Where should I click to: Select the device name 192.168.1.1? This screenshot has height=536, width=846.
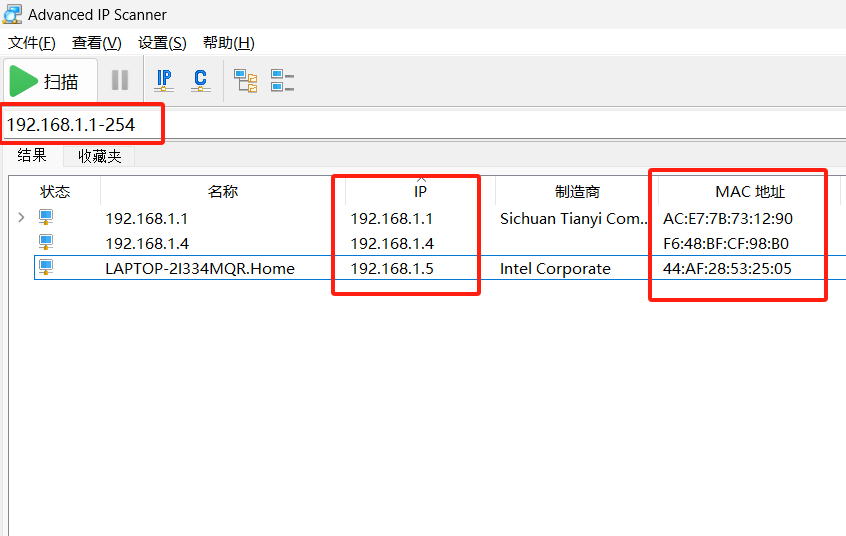coord(146,219)
